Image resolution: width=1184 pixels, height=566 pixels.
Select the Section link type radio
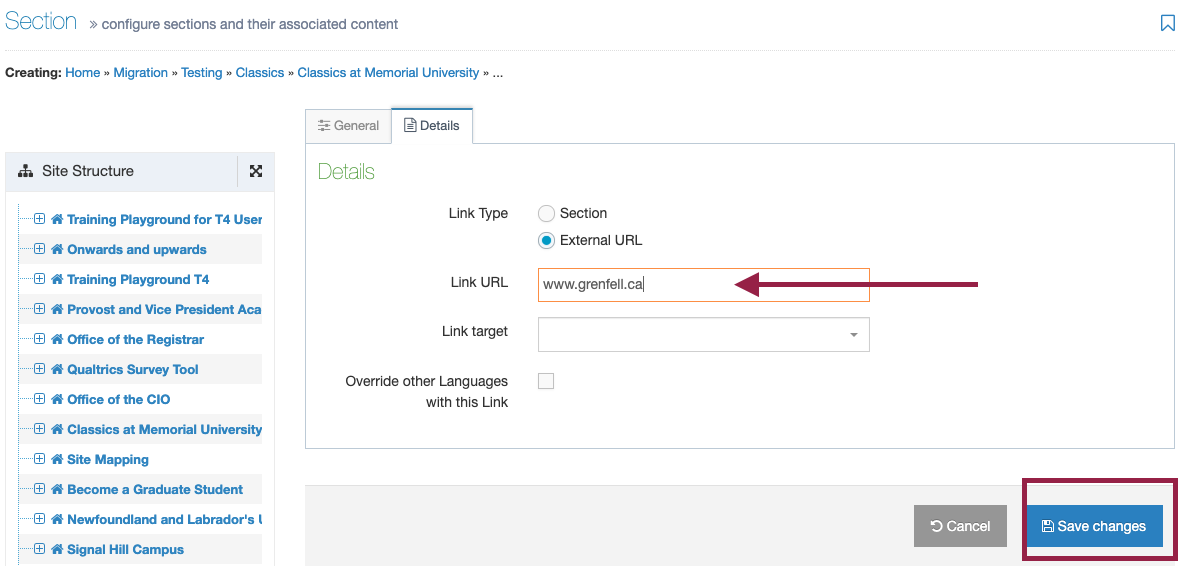click(x=547, y=214)
